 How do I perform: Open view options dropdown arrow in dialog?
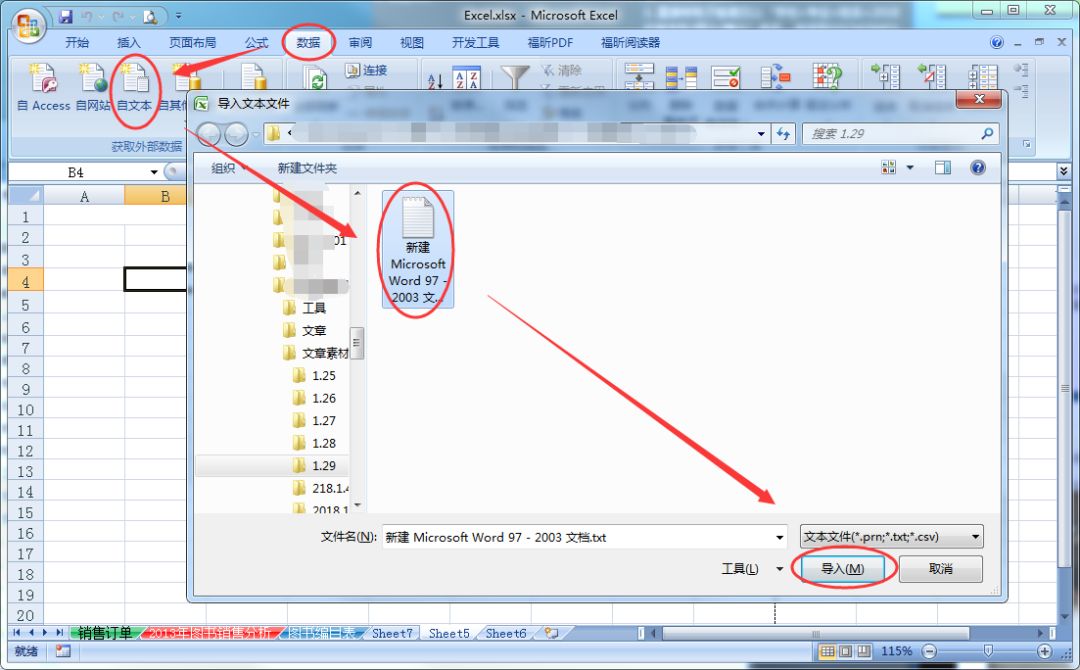[x=910, y=167]
